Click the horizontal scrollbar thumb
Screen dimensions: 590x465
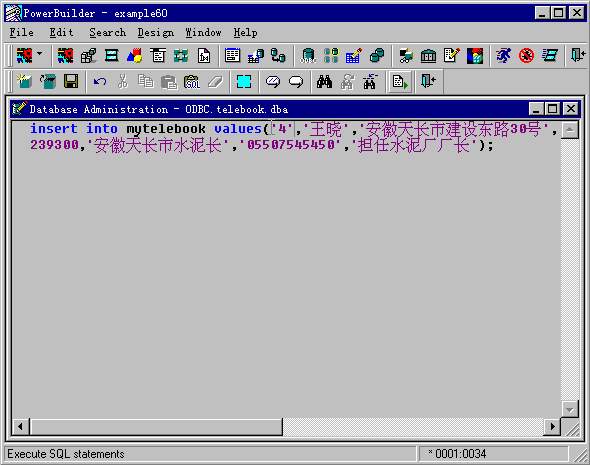(x=156, y=427)
